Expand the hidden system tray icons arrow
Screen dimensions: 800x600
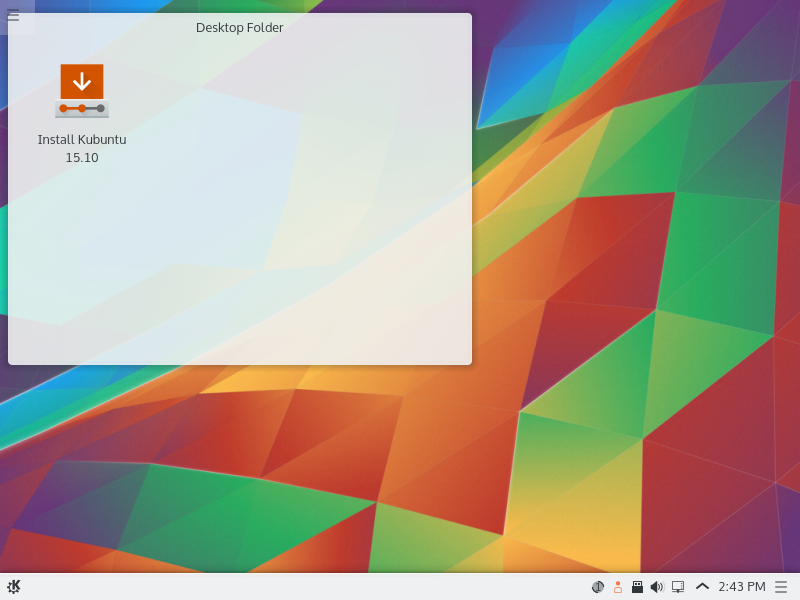[702, 587]
